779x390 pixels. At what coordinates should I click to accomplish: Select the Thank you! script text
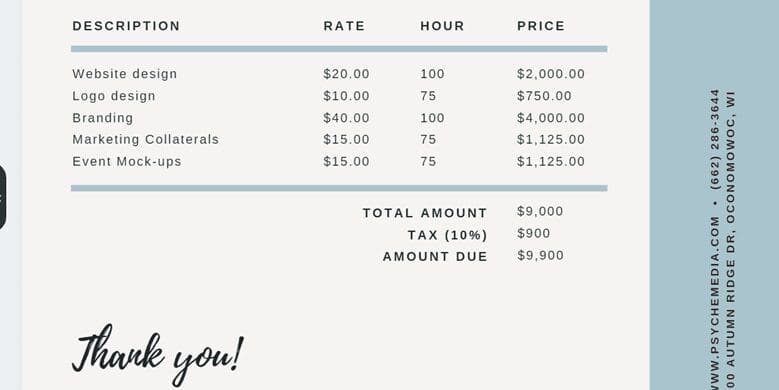[x=158, y=355]
